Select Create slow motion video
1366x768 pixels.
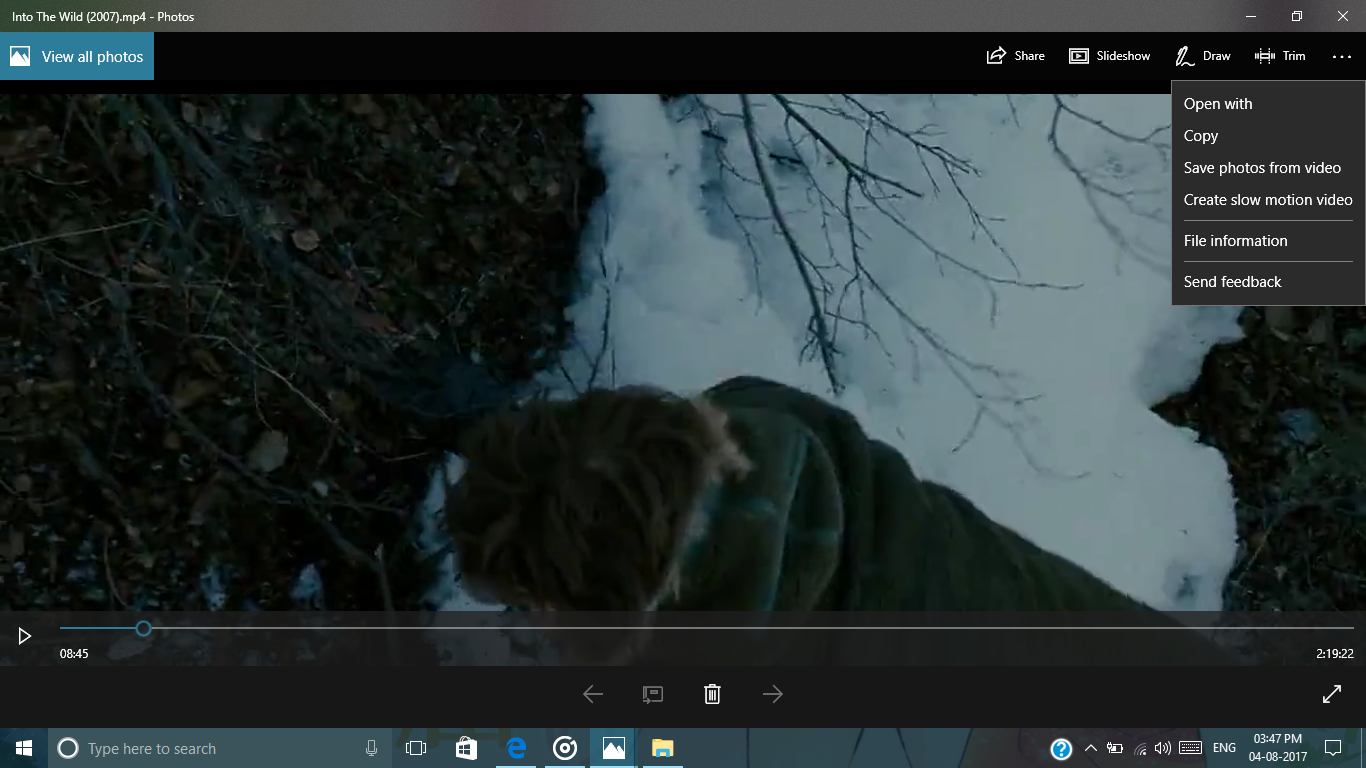coord(1268,200)
